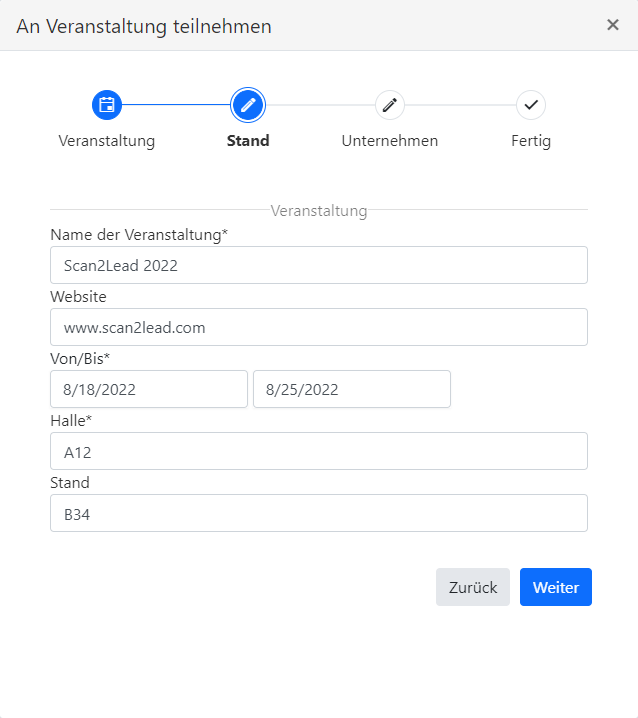Viewport: 638px width, 718px height.
Task: Select the bold Stand step label
Action: (248, 141)
